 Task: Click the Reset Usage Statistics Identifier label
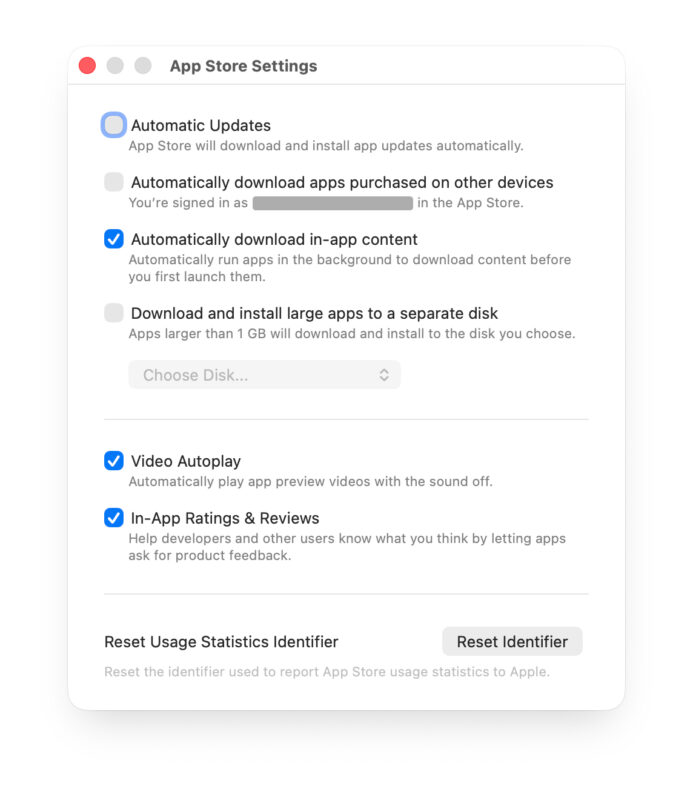[x=221, y=642]
